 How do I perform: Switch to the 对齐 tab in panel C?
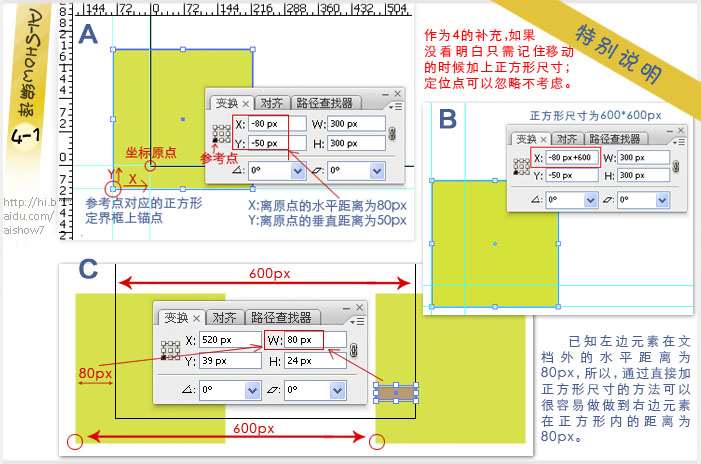pyautogui.click(x=224, y=318)
